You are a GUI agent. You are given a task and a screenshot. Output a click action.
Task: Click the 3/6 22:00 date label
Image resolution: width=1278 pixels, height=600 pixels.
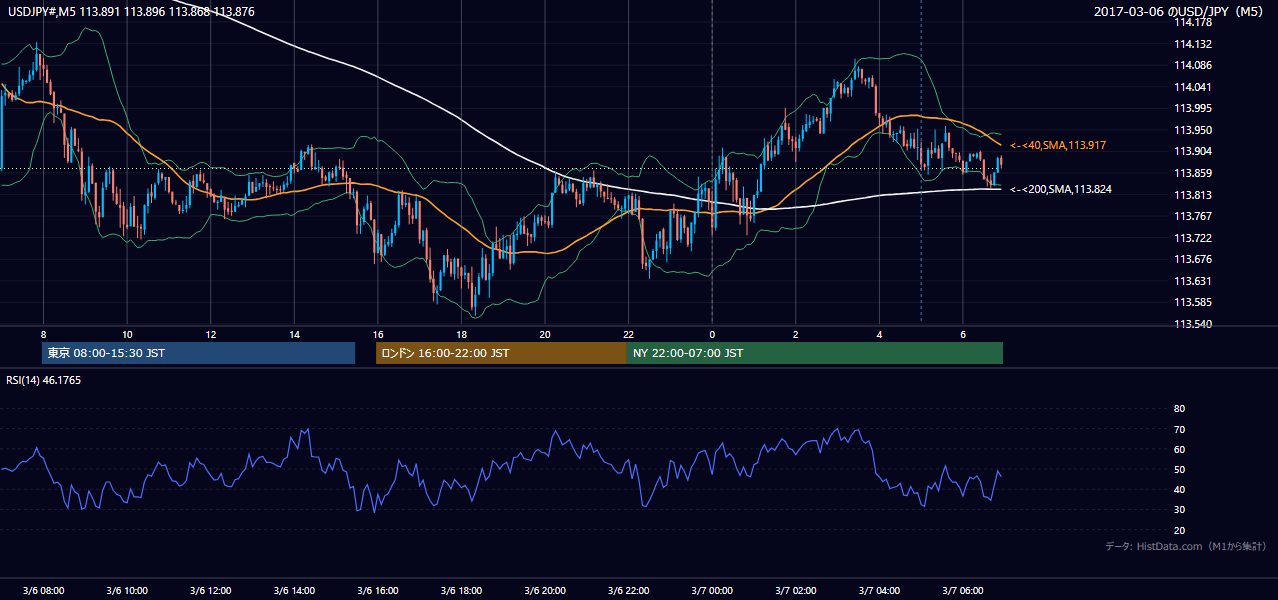(628, 591)
